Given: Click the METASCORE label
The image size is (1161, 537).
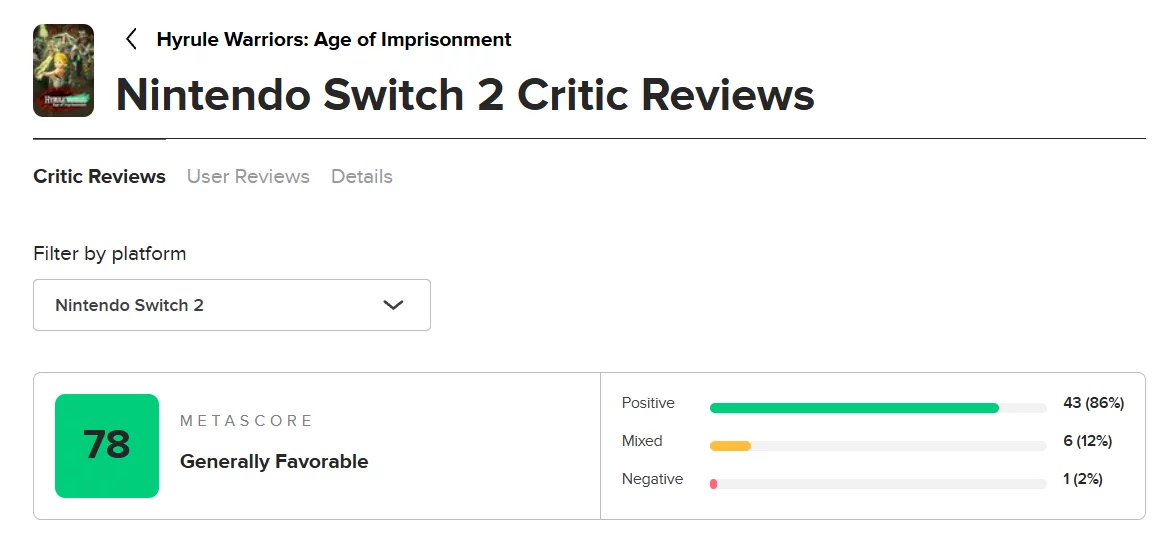Looking at the screenshot, I should (246, 421).
